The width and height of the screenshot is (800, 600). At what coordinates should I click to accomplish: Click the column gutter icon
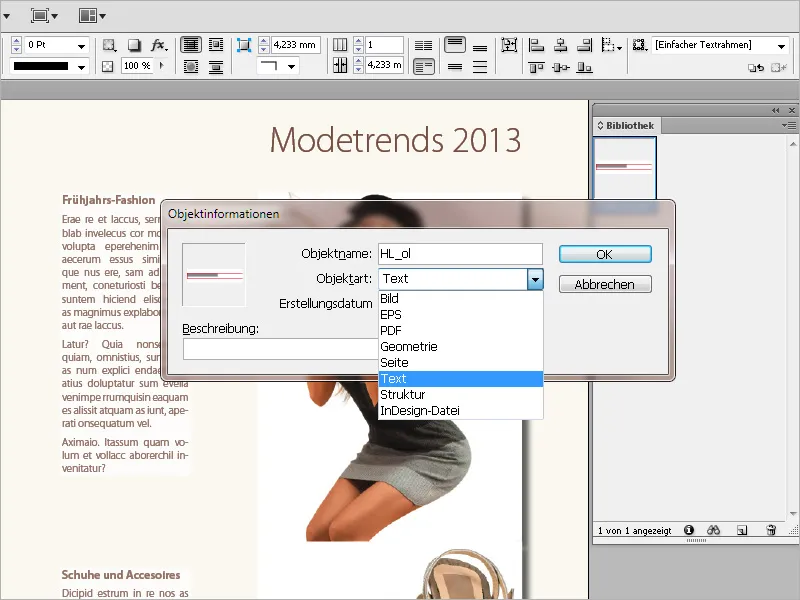[340, 65]
